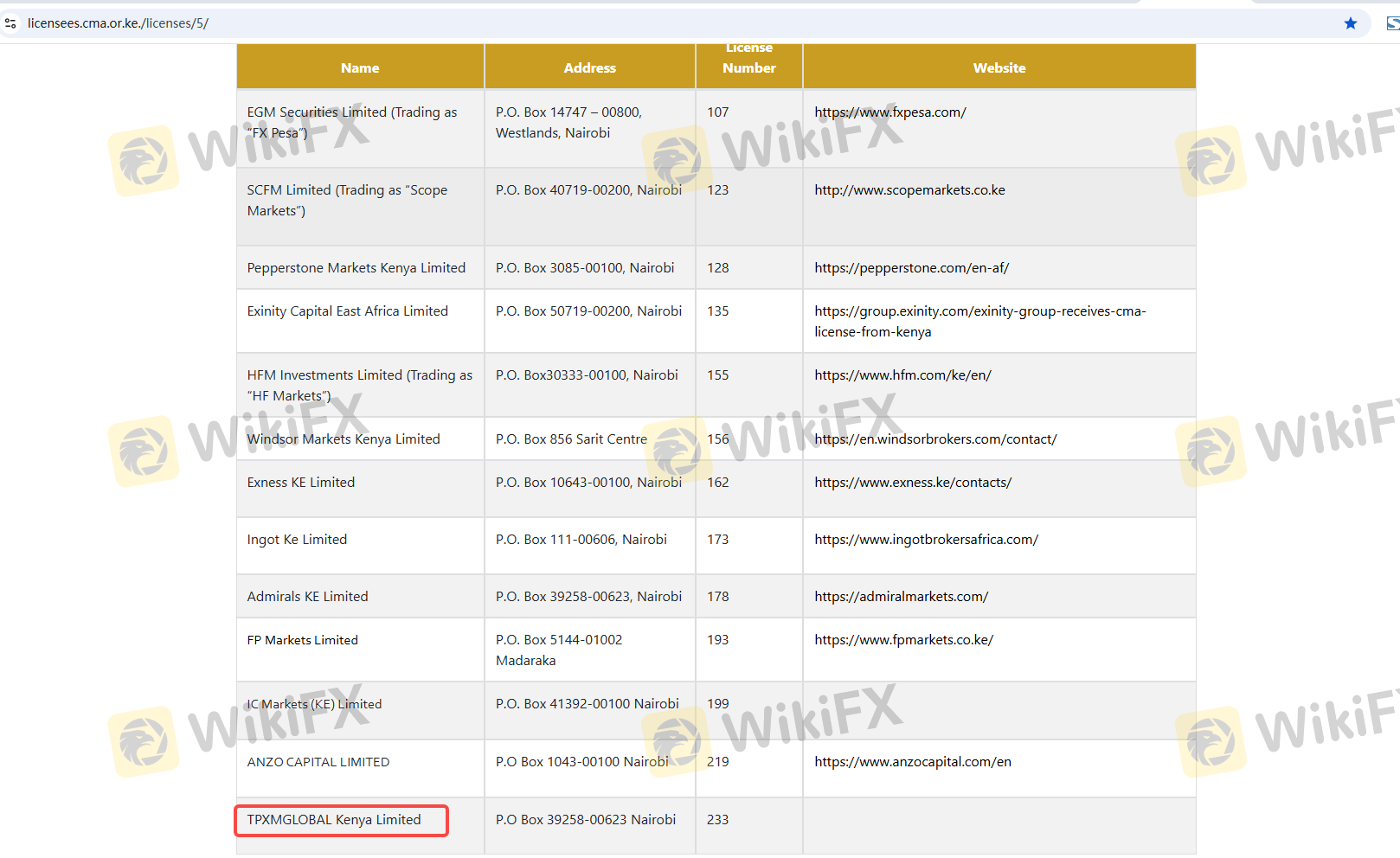Click address P.O. Box 3085-00100, Nairobi
The width and height of the screenshot is (1400, 858).
tap(585, 268)
